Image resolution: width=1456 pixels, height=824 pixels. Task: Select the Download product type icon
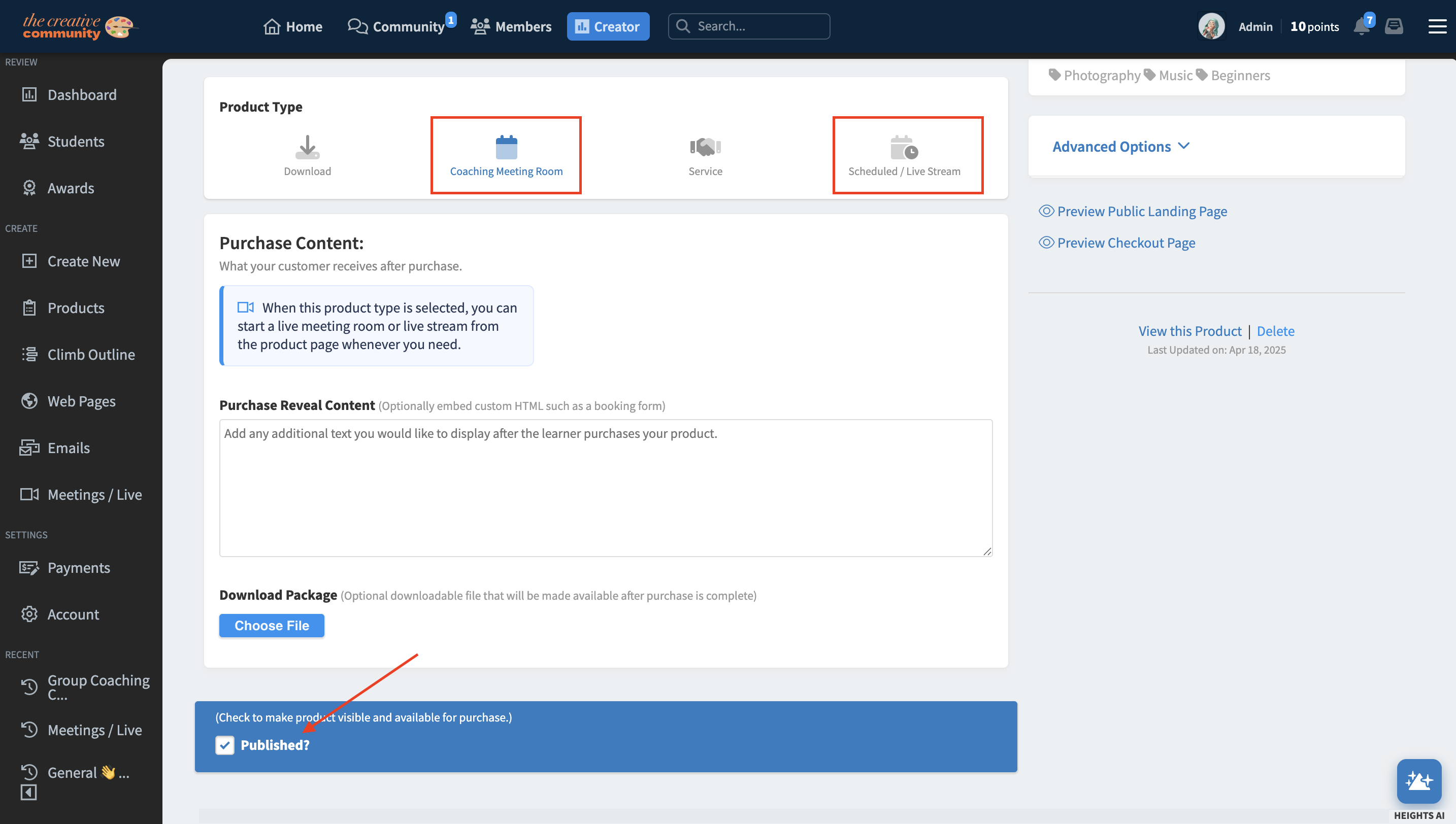click(x=307, y=147)
